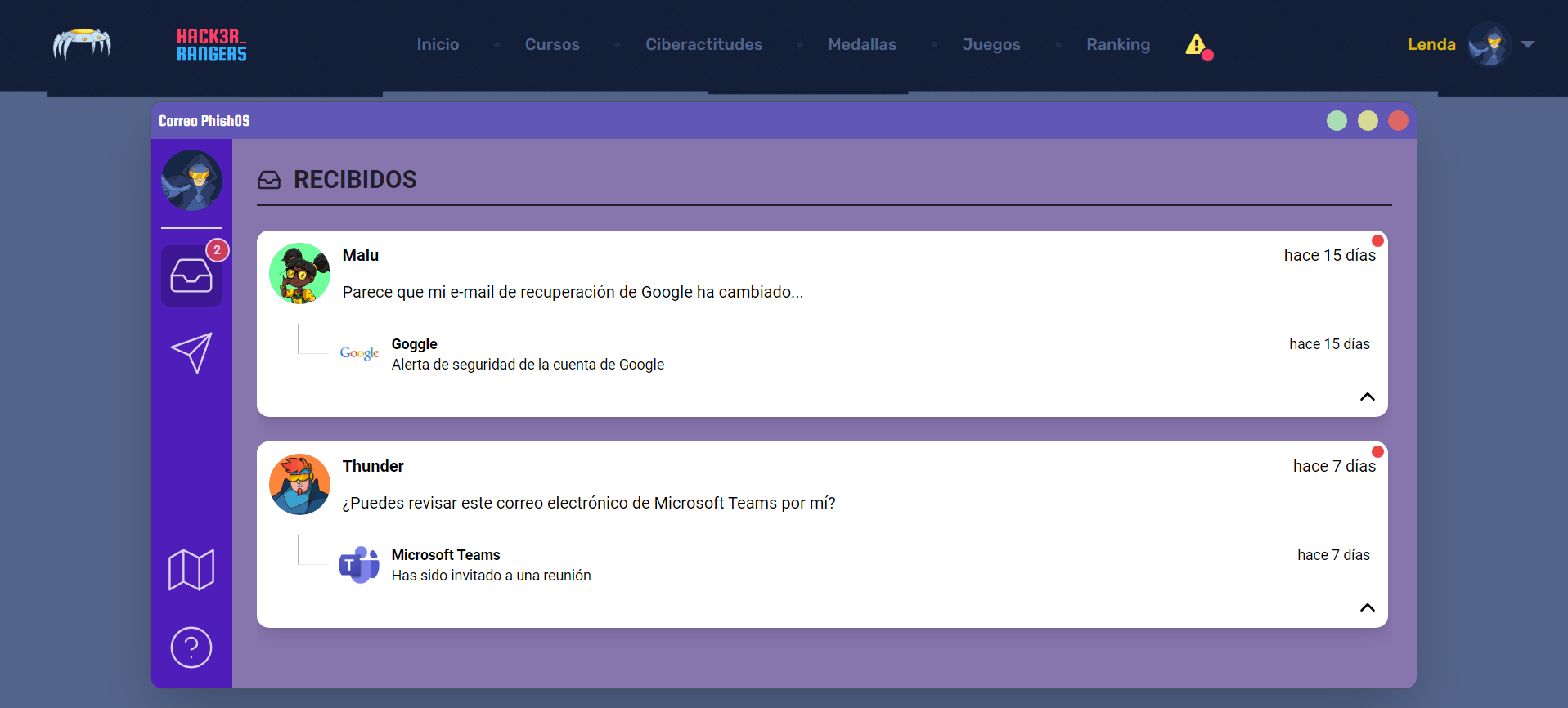
Task: Open the Lenda user dropdown arrow
Action: tap(1527, 45)
